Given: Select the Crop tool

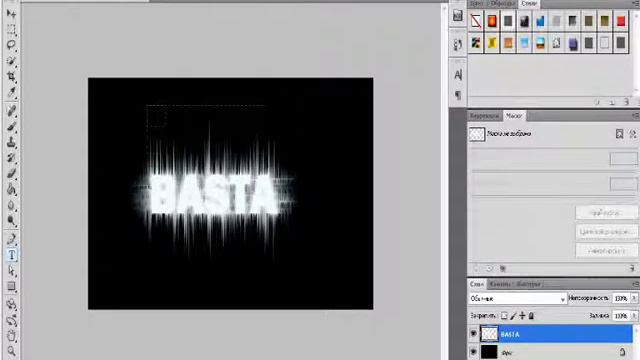Looking at the screenshot, I should point(11,76).
